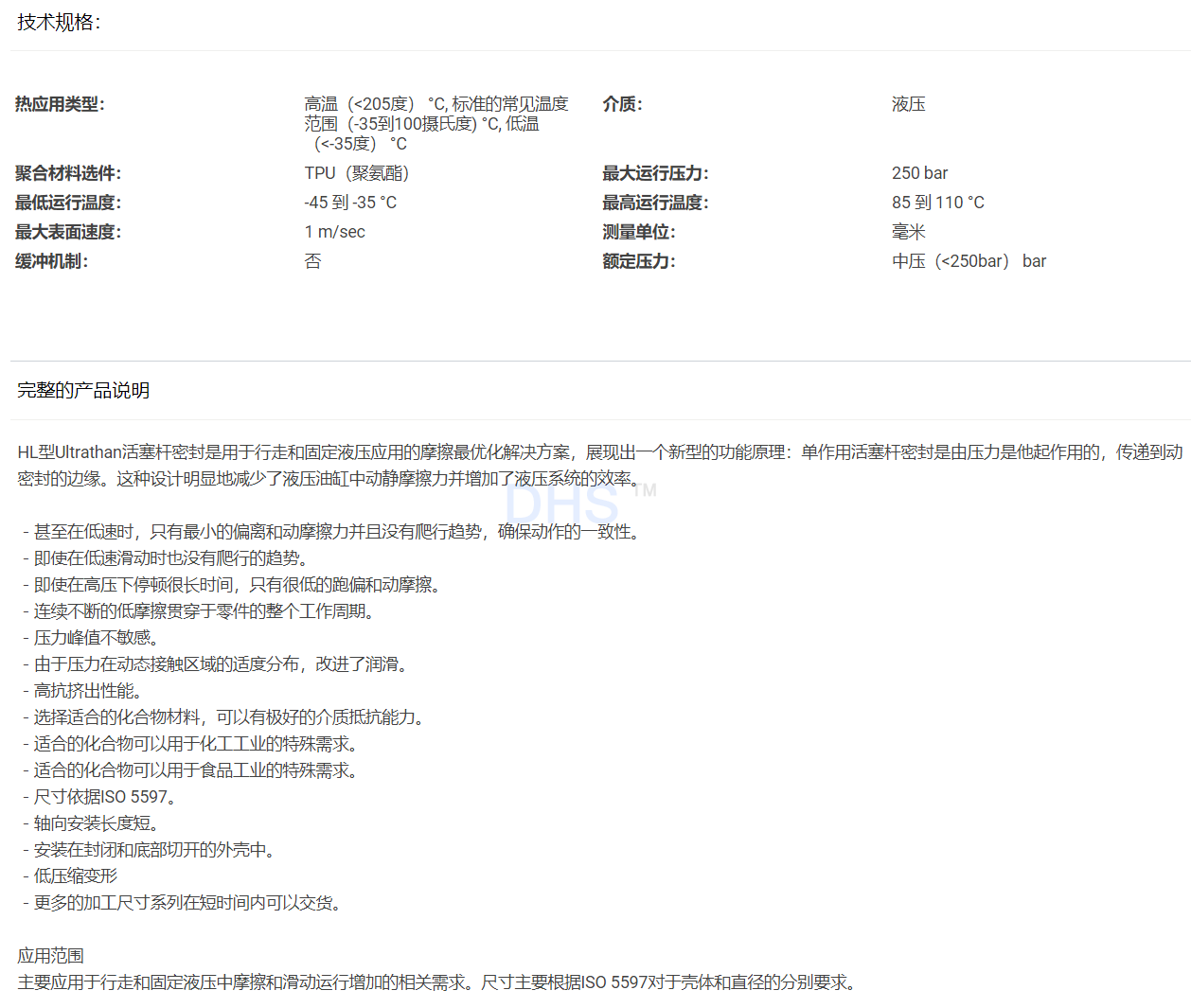Viewport: 1191px width, 1008px height.
Task: Click the 应用范围 subheading
Action: (50, 956)
